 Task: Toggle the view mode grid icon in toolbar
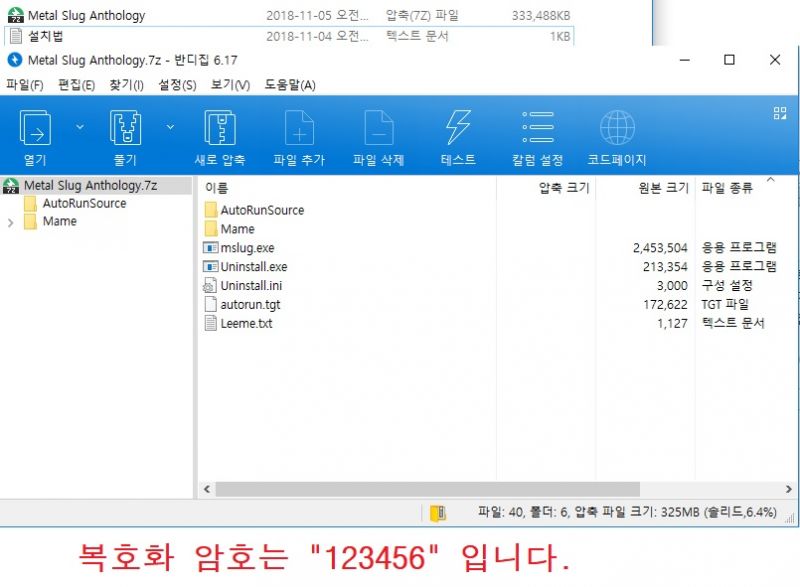tap(780, 113)
